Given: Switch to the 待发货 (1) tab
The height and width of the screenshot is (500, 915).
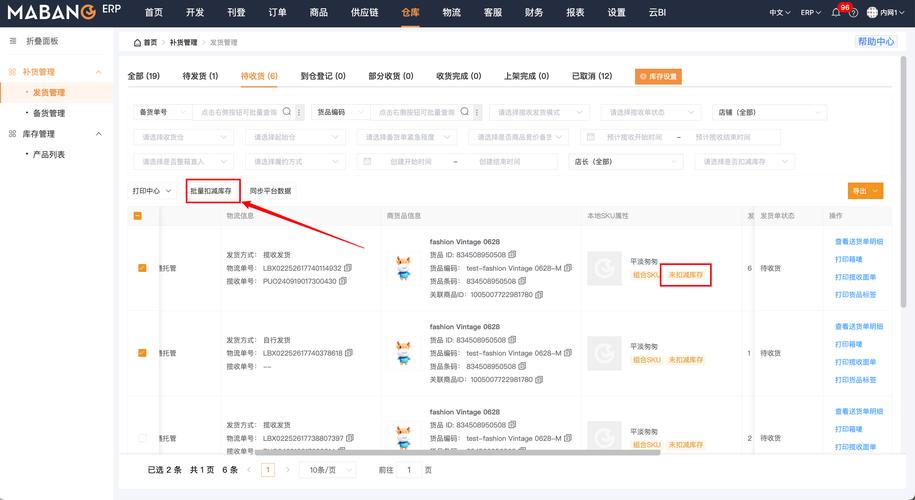Looking at the screenshot, I should [x=200, y=76].
